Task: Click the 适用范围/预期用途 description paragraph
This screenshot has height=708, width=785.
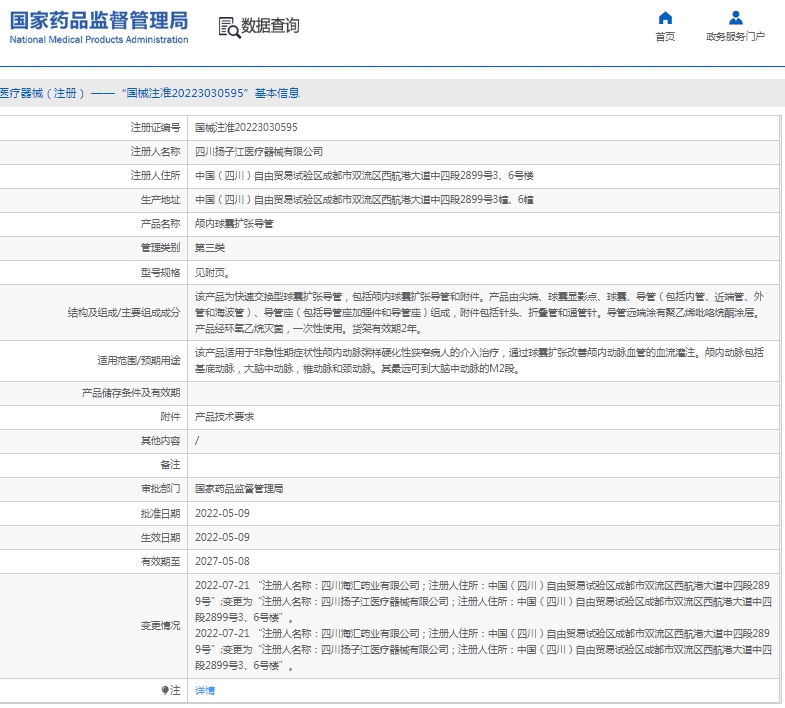Action: (479, 361)
